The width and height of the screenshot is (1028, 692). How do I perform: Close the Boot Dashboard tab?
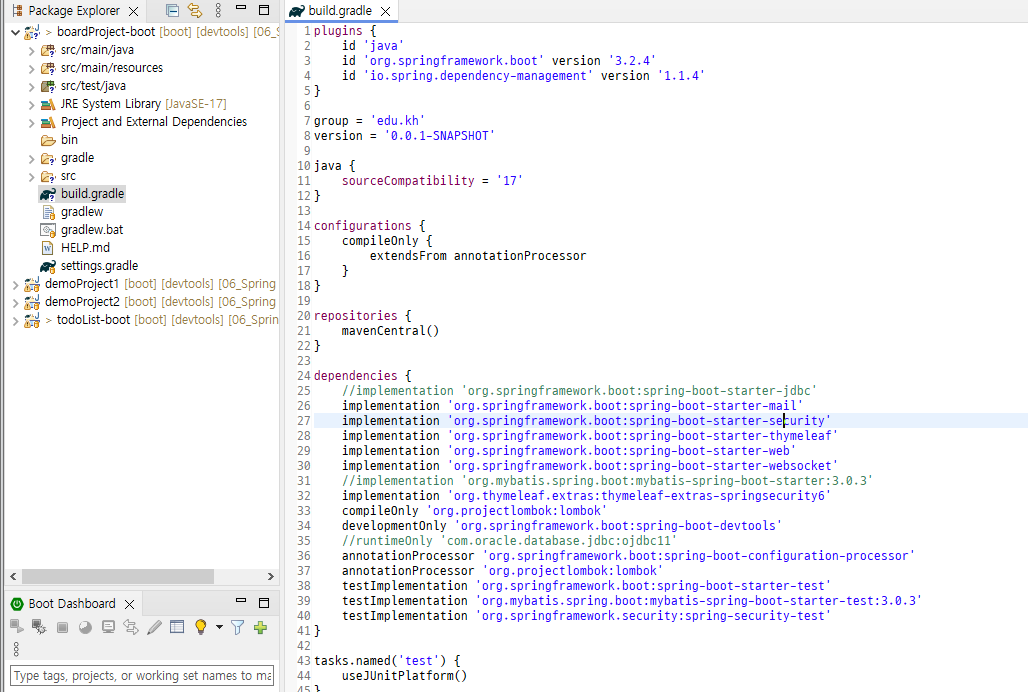pyautogui.click(x=130, y=604)
